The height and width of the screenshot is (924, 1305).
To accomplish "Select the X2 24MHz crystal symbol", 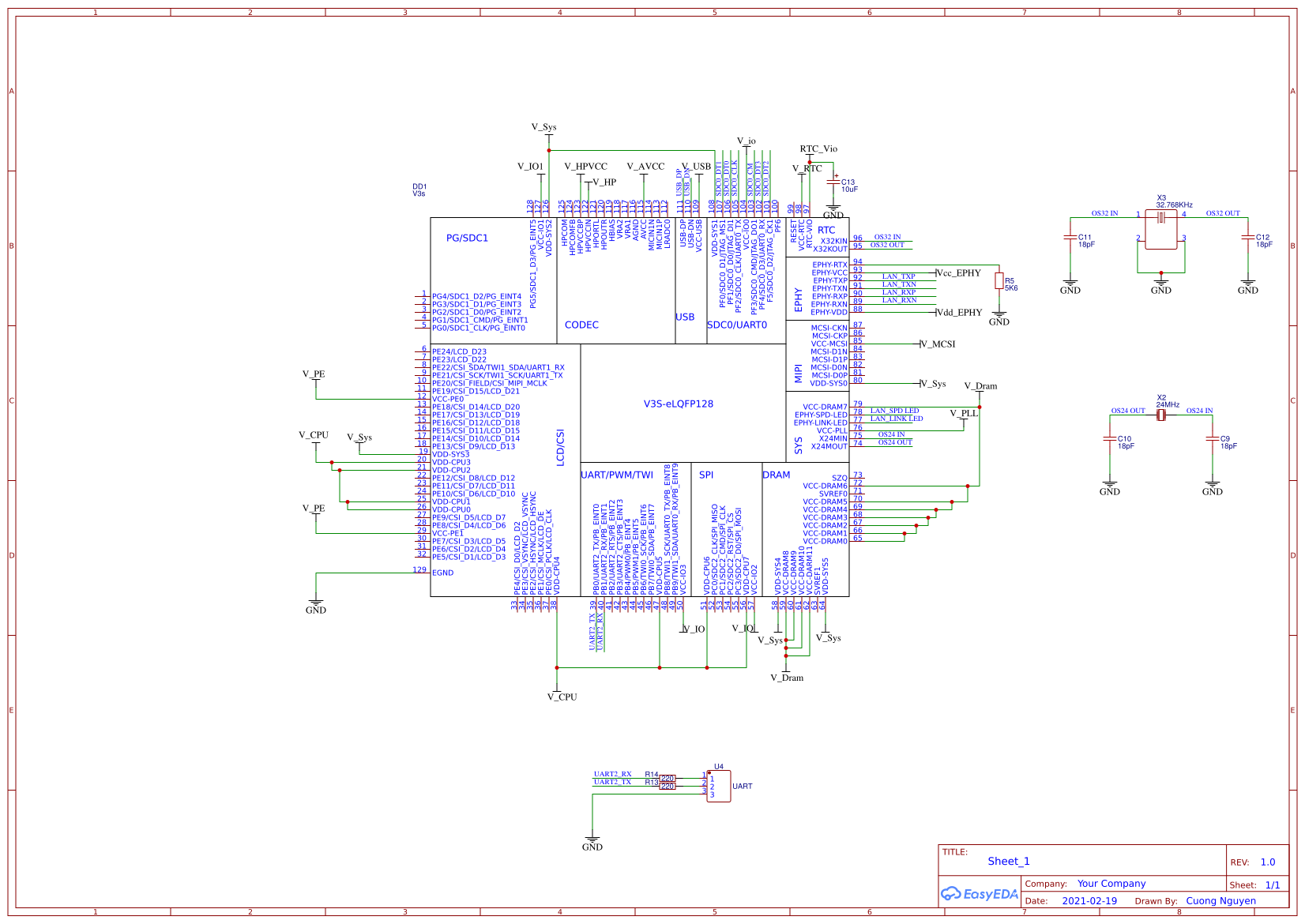I will point(1161,415).
